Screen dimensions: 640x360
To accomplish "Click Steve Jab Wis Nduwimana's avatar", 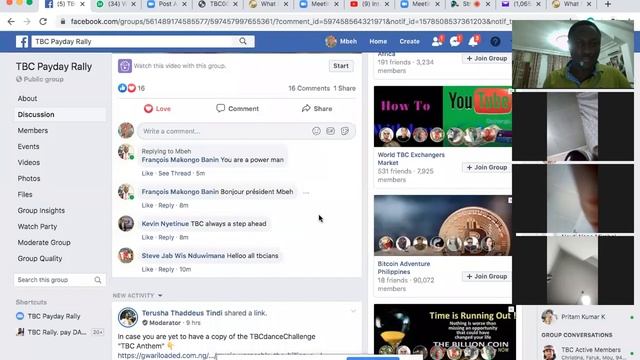I will 126,256.
